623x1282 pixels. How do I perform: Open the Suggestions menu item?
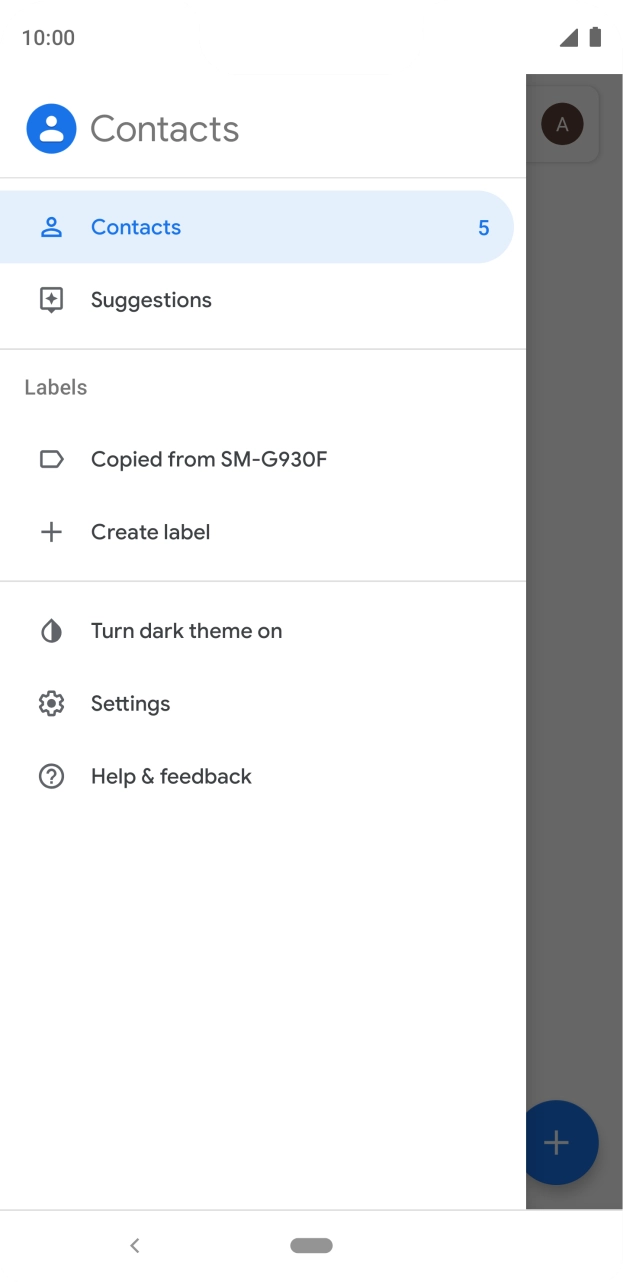151,300
